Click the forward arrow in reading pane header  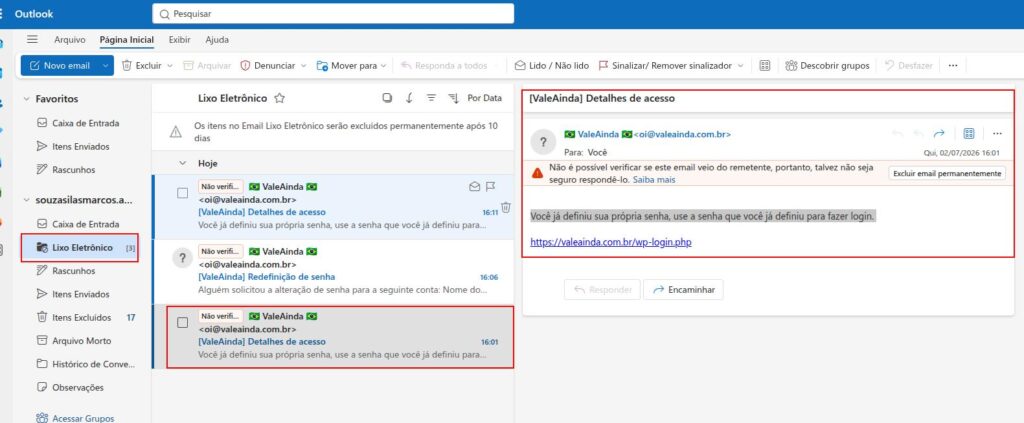[x=939, y=134]
